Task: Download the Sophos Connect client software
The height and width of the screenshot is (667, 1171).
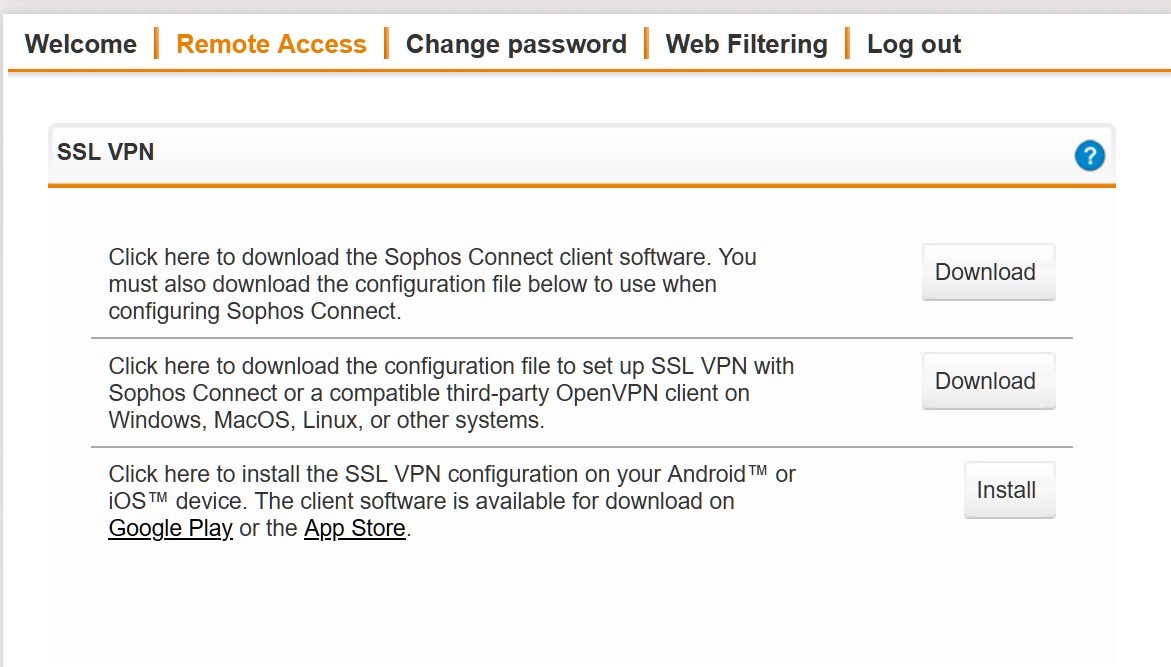Action: point(988,272)
